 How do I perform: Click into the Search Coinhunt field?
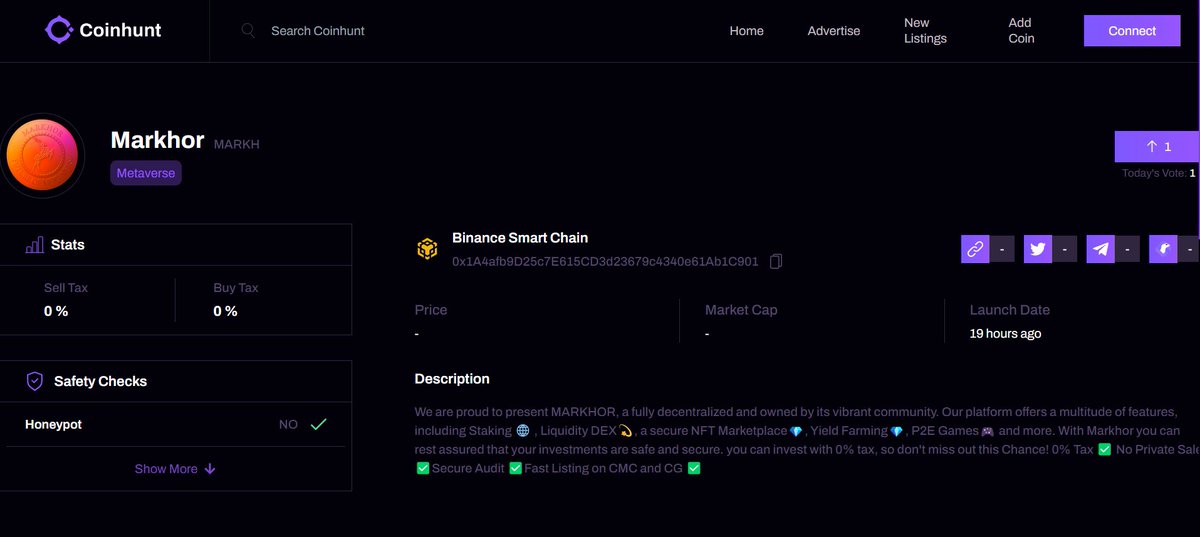[318, 31]
